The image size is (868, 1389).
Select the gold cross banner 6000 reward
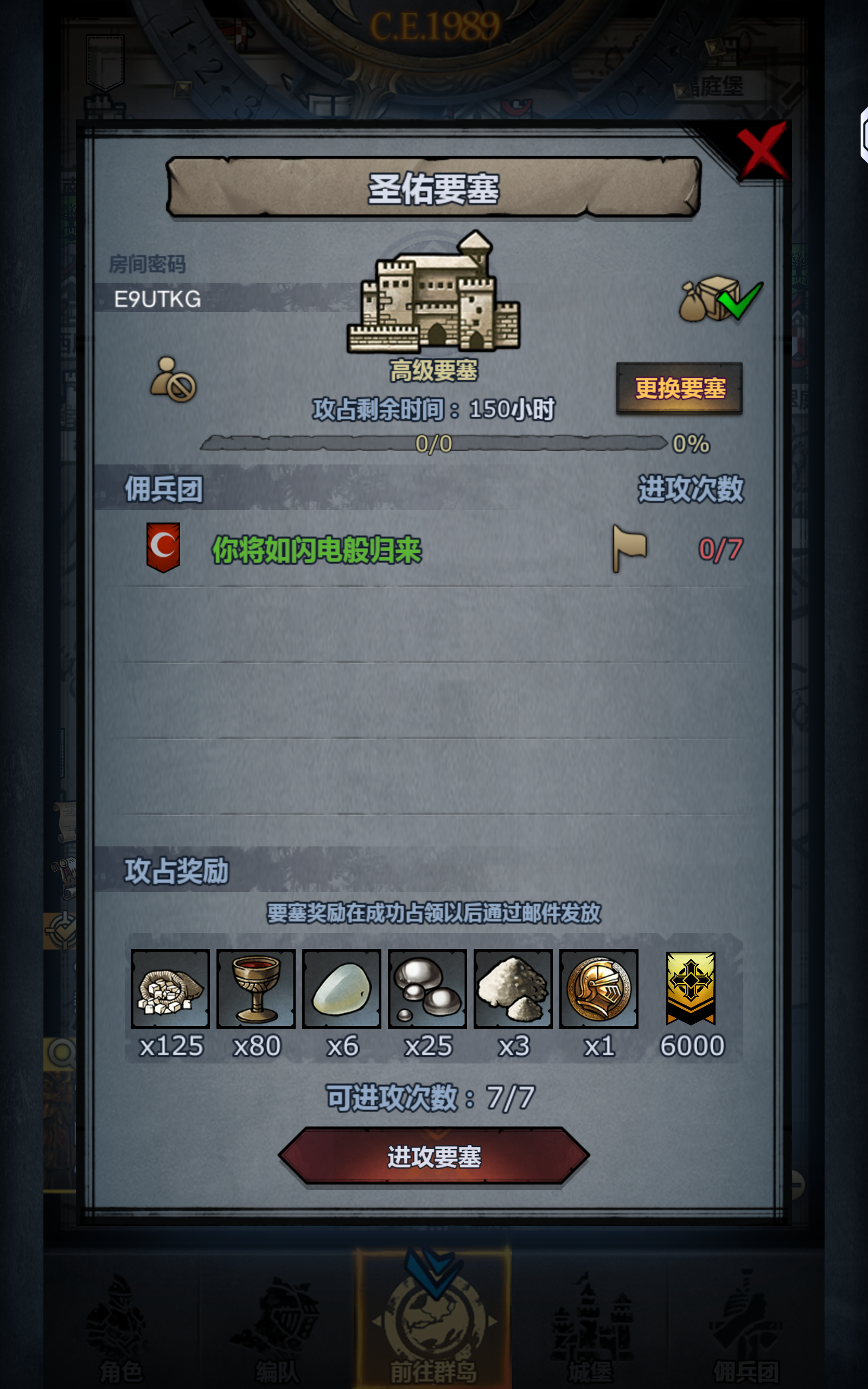tap(691, 989)
